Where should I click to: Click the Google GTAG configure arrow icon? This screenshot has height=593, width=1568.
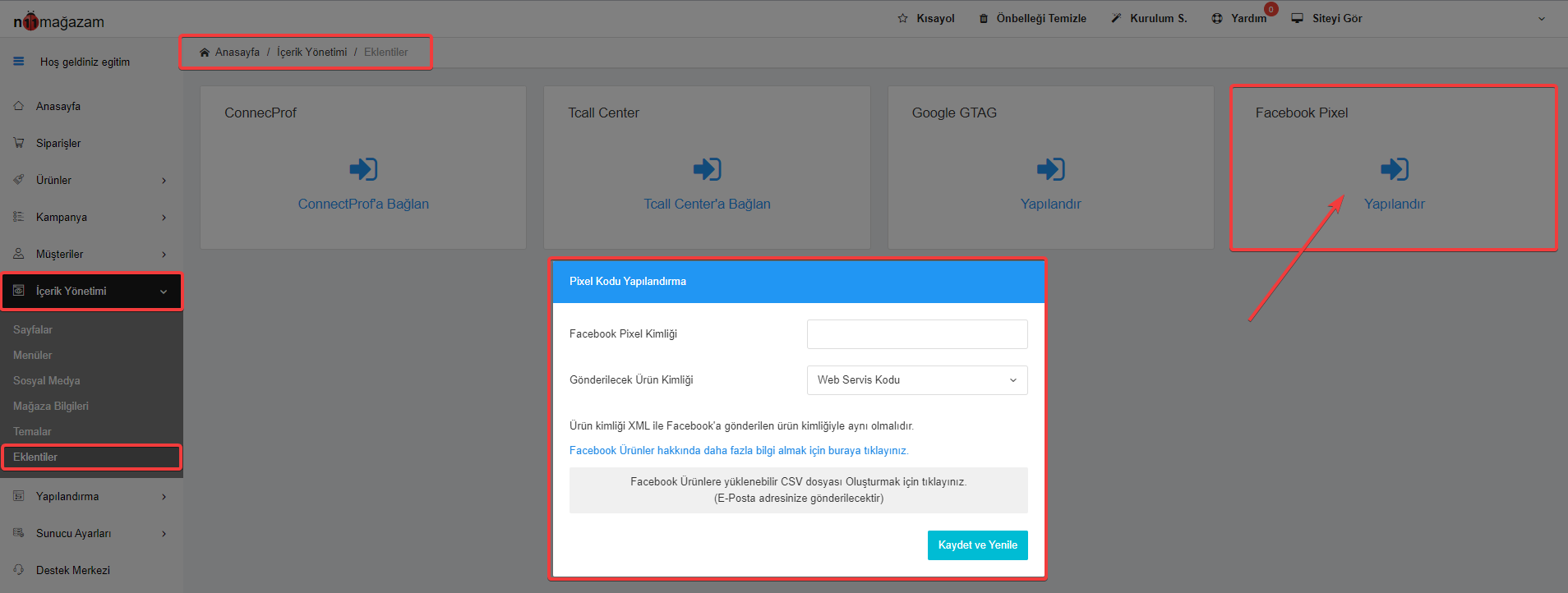point(1050,169)
